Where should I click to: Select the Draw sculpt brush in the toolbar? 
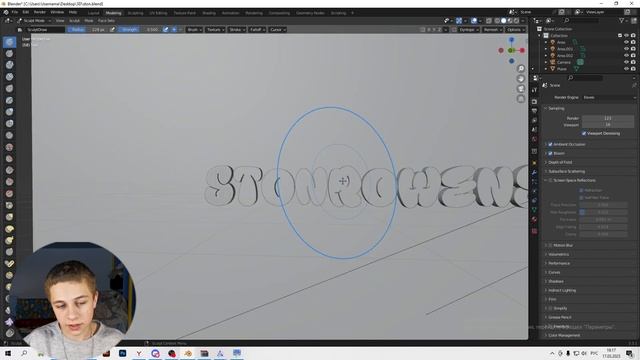click(x=9, y=42)
